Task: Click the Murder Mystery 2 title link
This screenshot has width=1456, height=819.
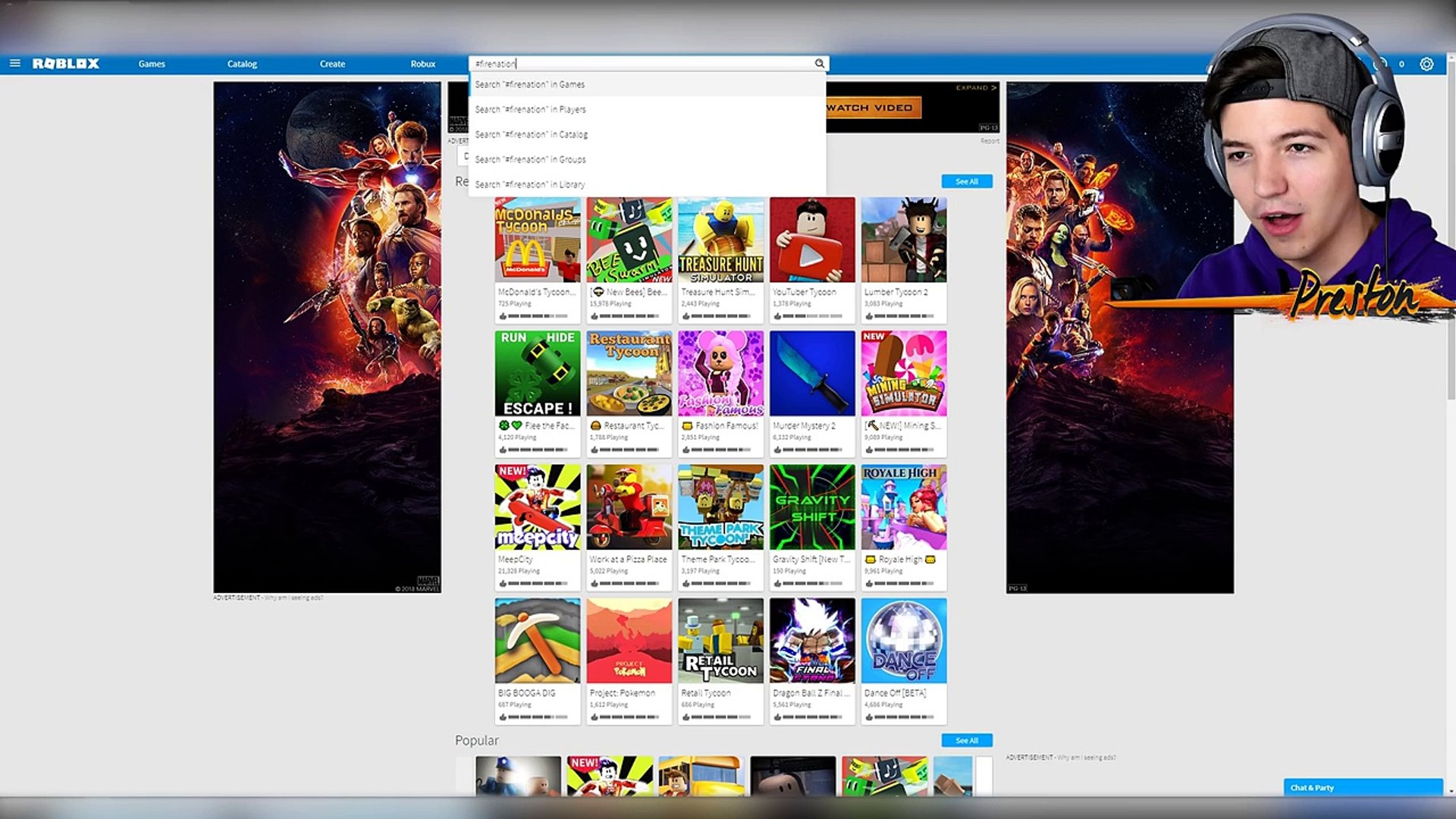Action: 804,425
